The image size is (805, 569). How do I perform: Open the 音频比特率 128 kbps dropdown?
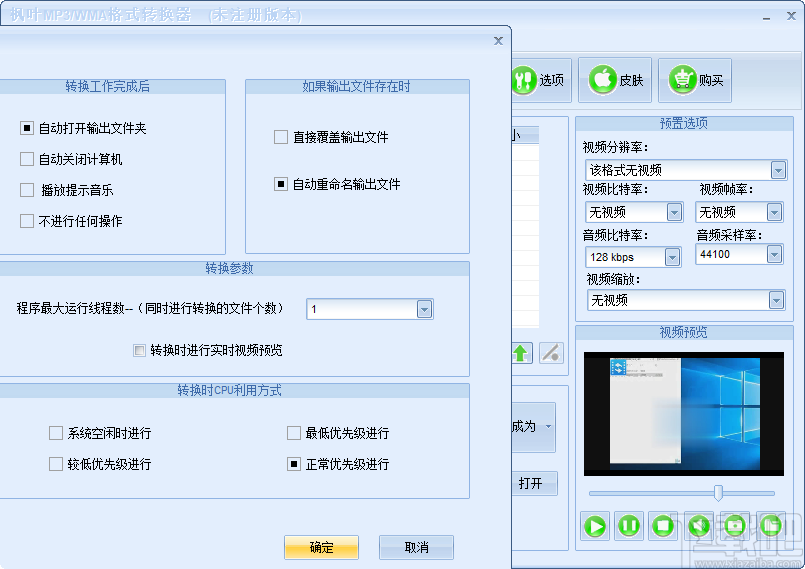(x=672, y=257)
